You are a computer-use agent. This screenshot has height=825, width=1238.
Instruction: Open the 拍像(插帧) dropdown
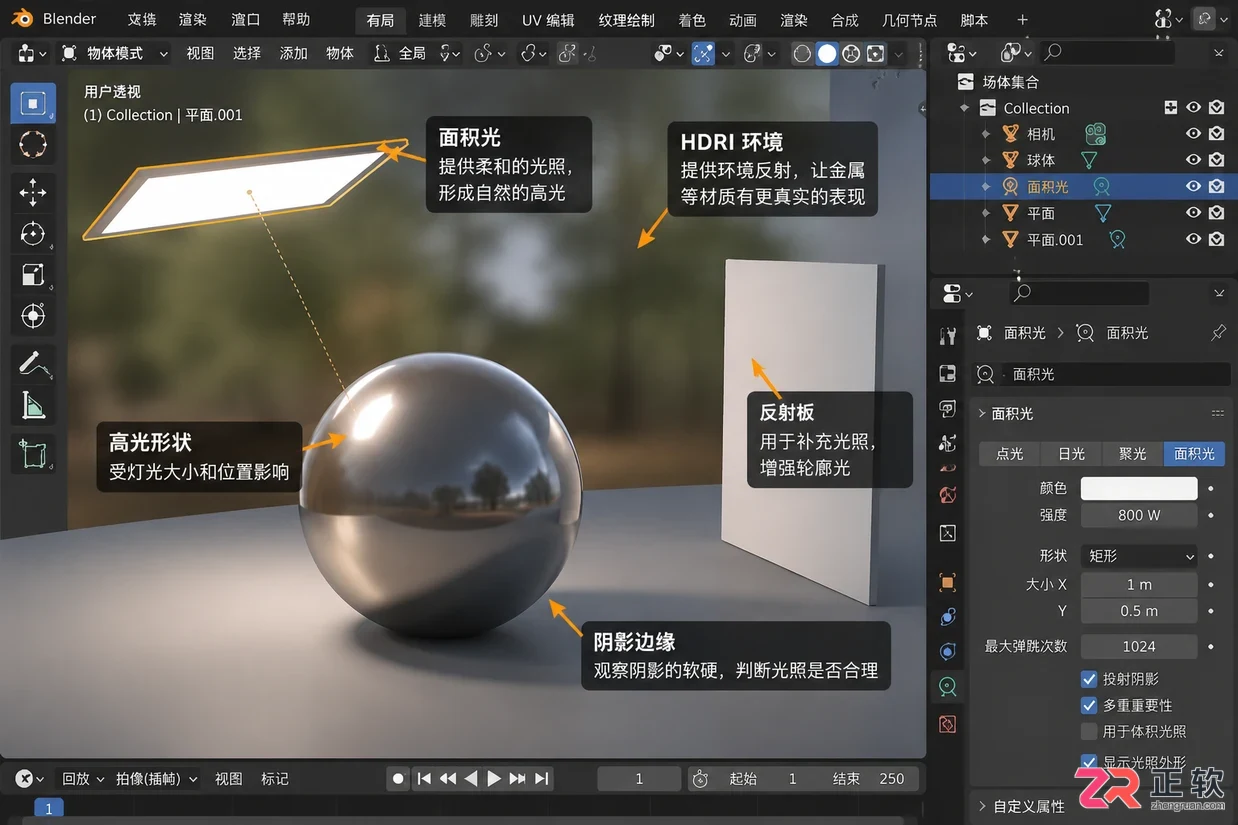(156, 778)
